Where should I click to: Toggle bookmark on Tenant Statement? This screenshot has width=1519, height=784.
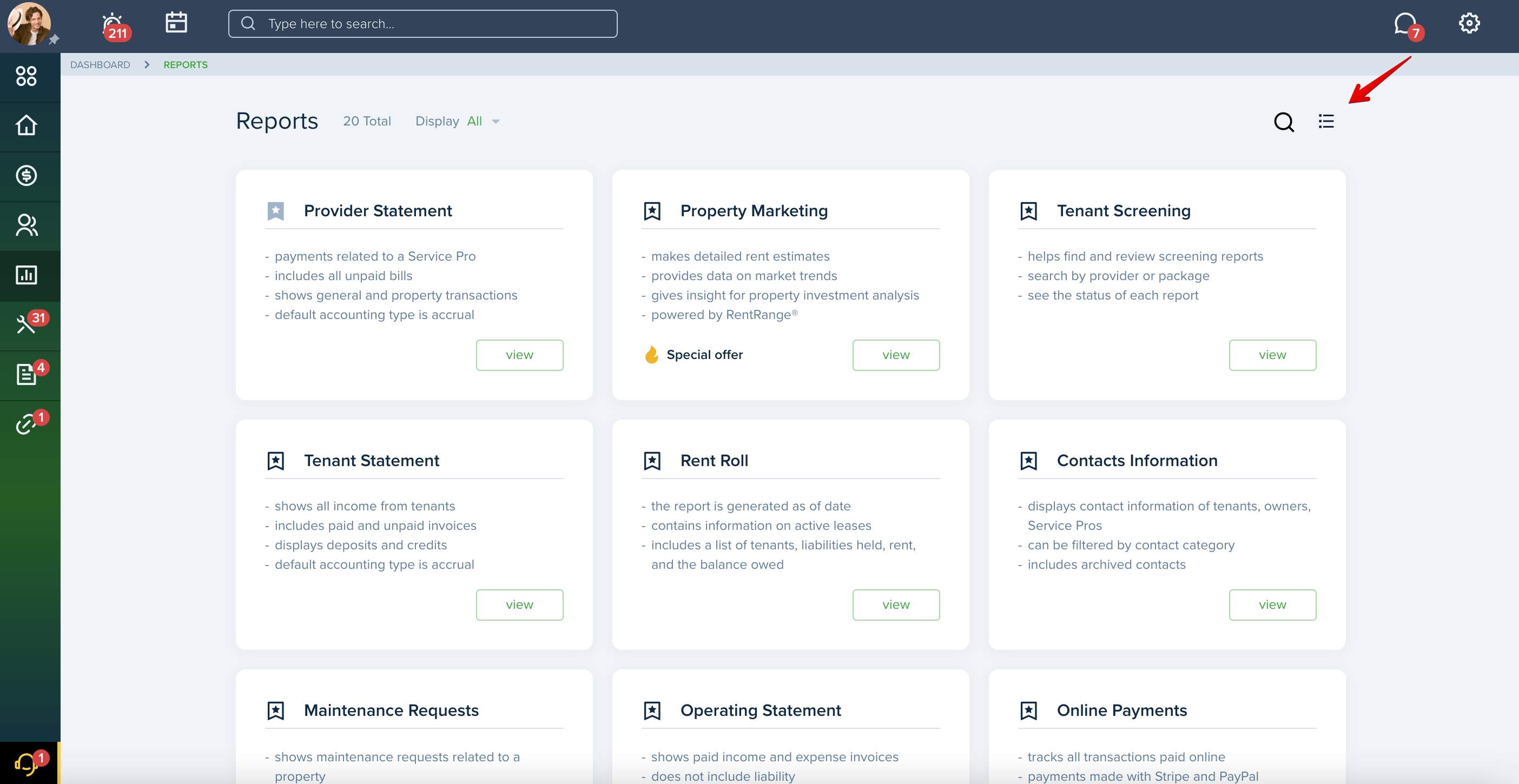(x=275, y=461)
